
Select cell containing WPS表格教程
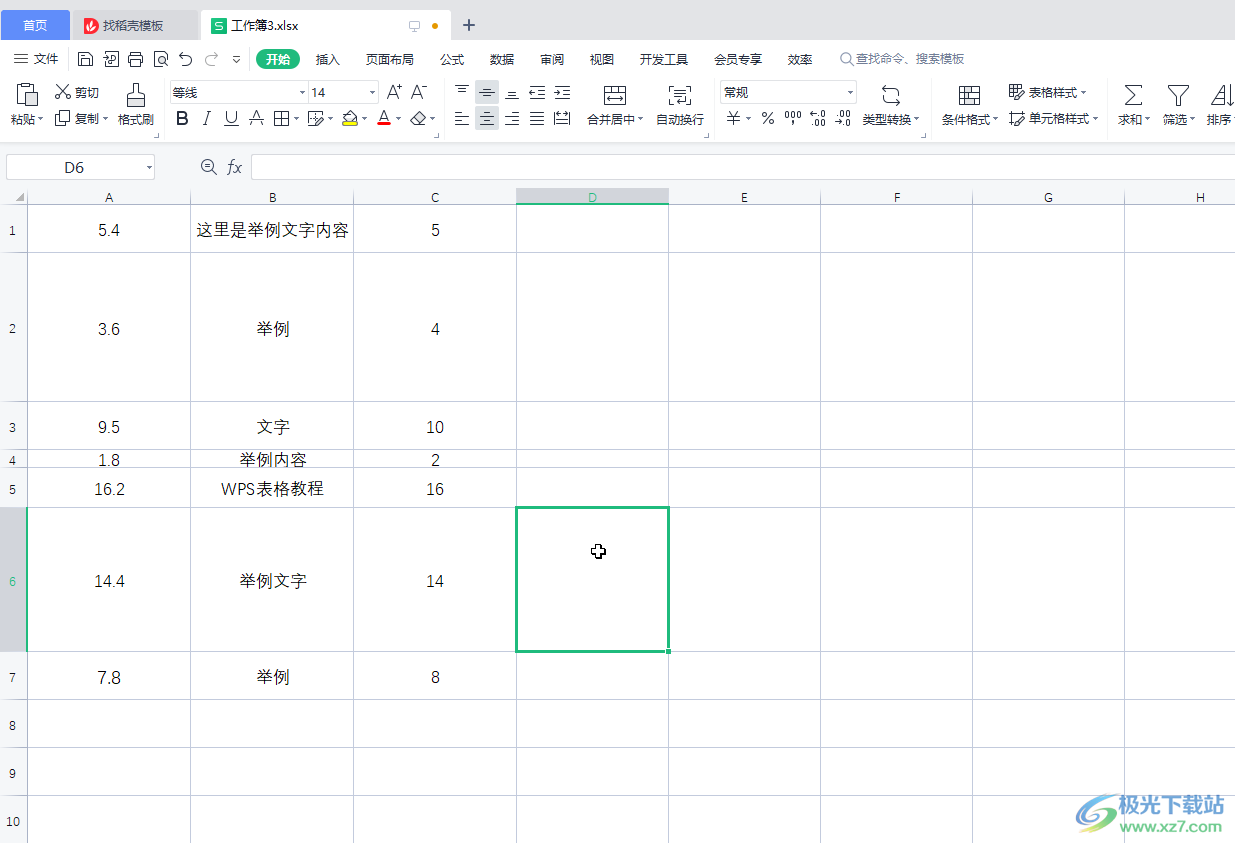point(272,489)
